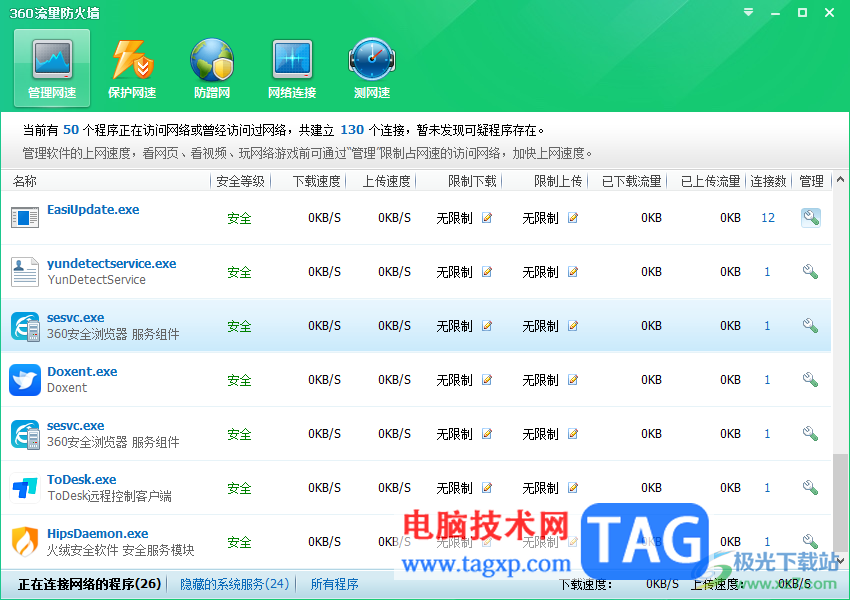Sort by 已上传流量 column header
This screenshot has height=600, width=850.
711,181
